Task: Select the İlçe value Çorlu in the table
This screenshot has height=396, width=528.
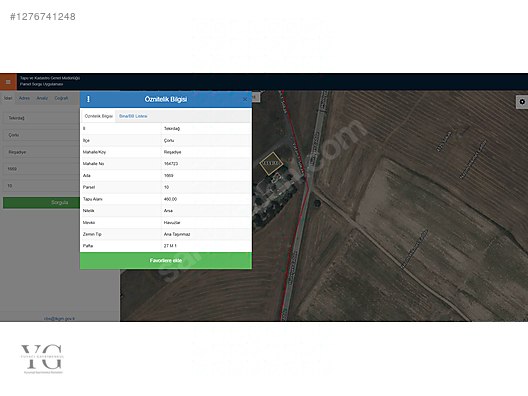Action: 169,140
